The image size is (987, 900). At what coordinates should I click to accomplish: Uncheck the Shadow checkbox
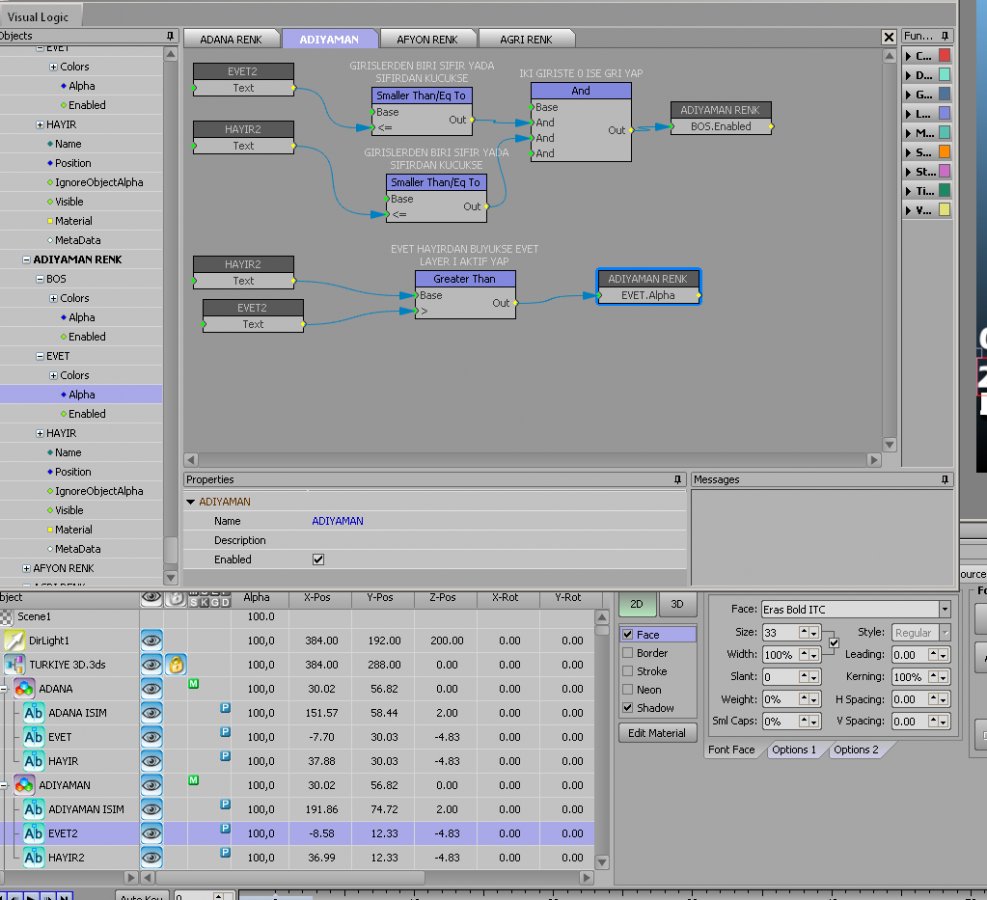pos(627,708)
